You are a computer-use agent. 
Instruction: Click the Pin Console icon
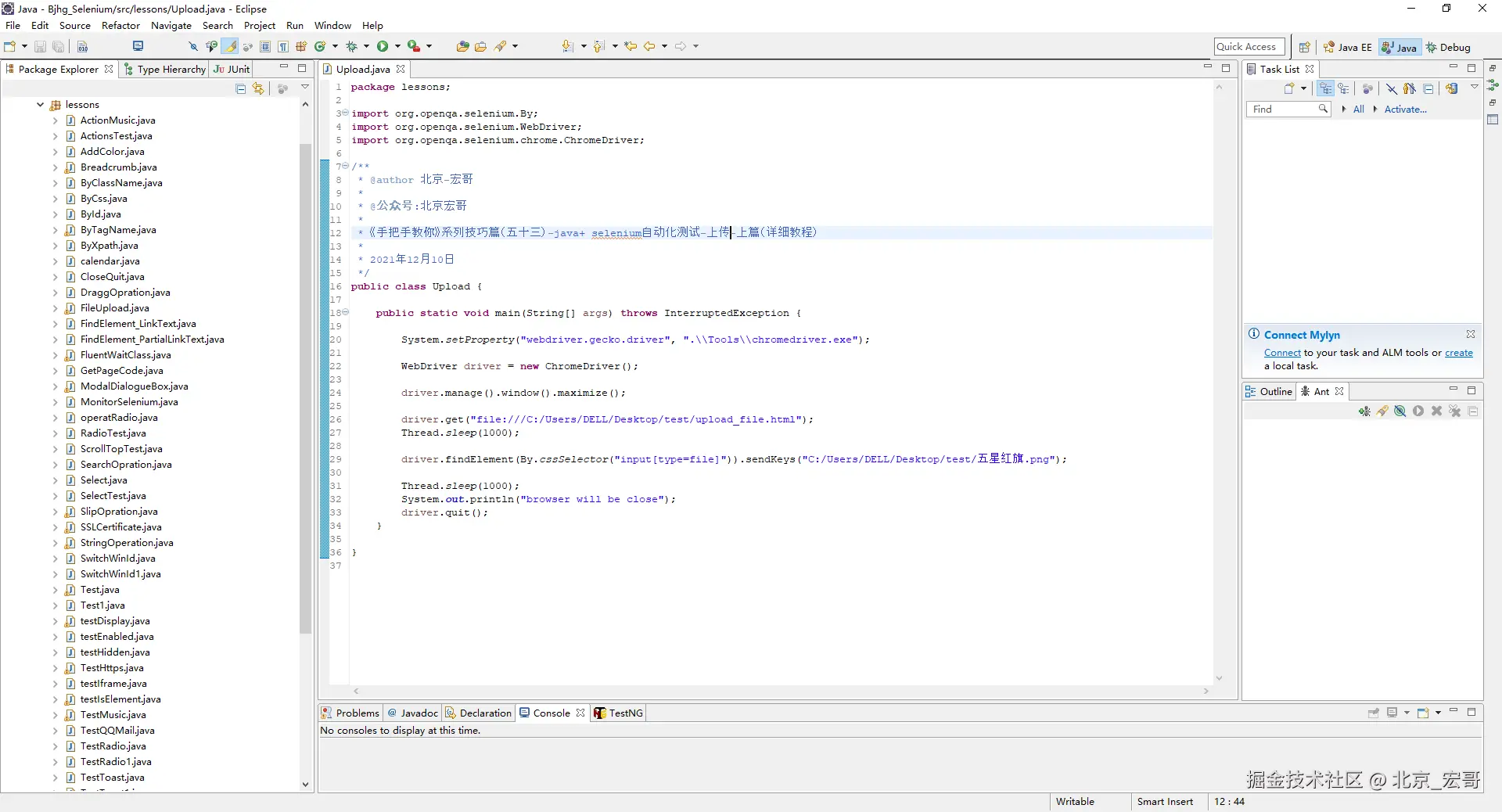tap(1373, 713)
